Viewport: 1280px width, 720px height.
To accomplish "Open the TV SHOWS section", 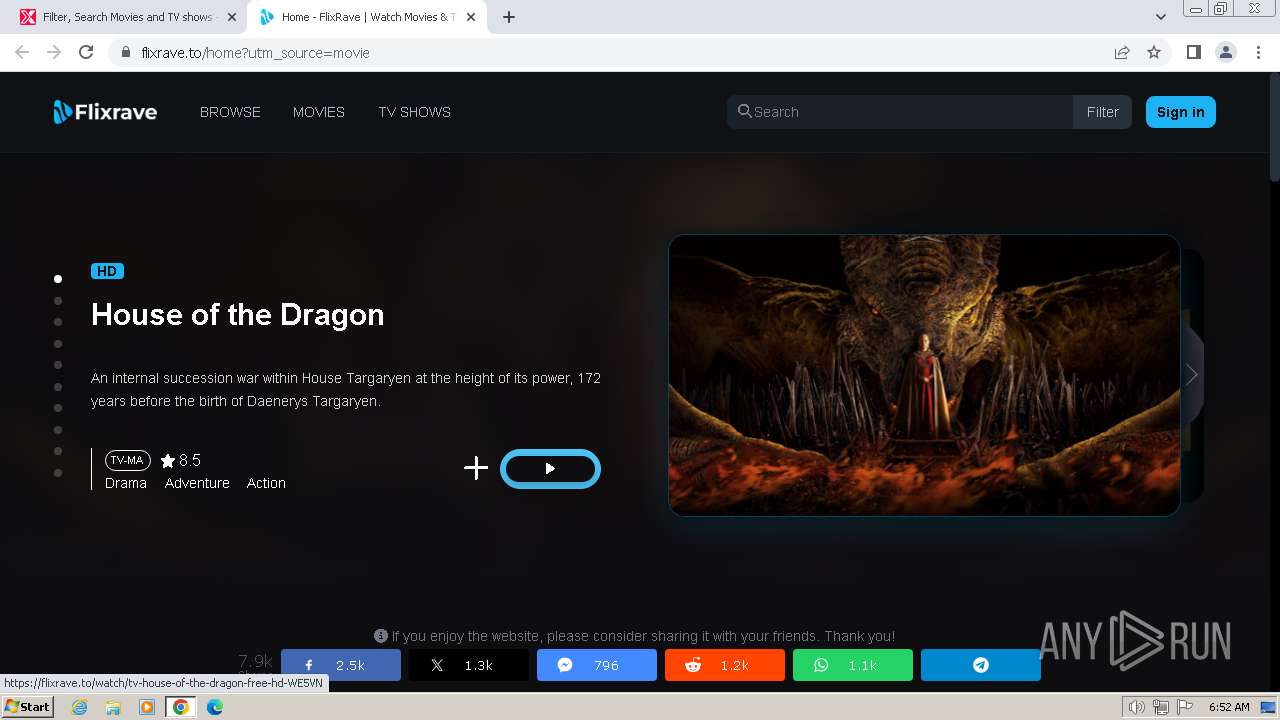I will (x=414, y=112).
